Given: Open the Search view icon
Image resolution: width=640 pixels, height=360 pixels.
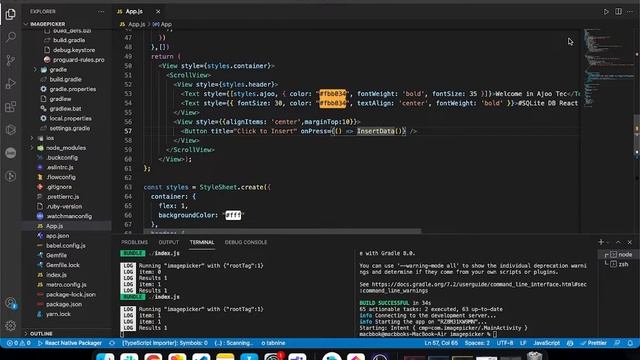Looking at the screenshot, I should pos(11,37).
